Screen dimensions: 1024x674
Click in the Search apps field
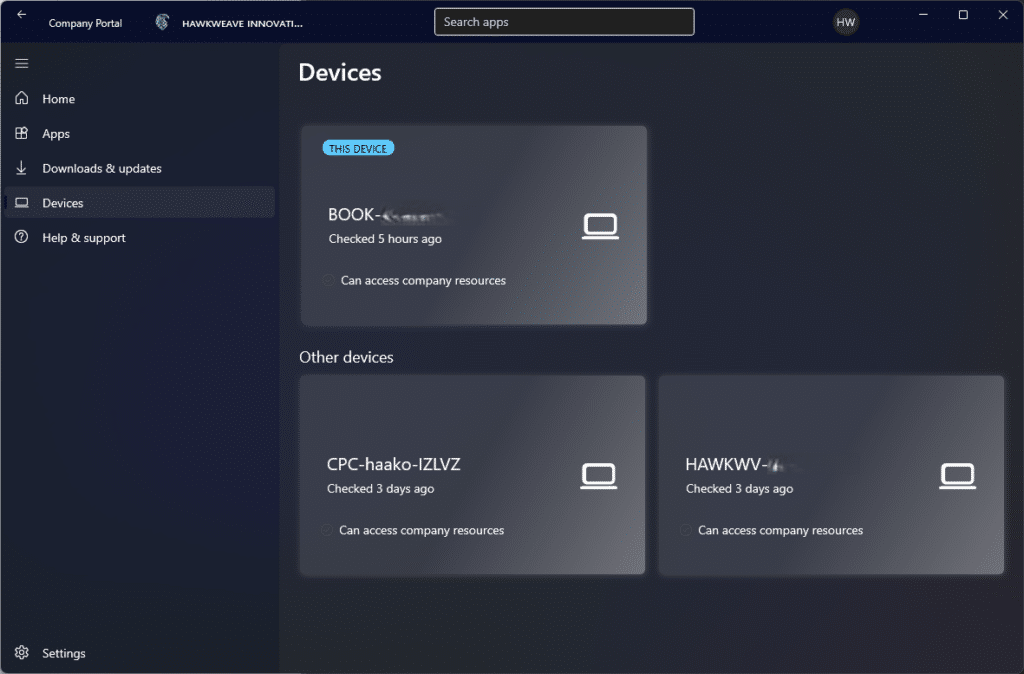pyautogui.click(x=564, y=22)
